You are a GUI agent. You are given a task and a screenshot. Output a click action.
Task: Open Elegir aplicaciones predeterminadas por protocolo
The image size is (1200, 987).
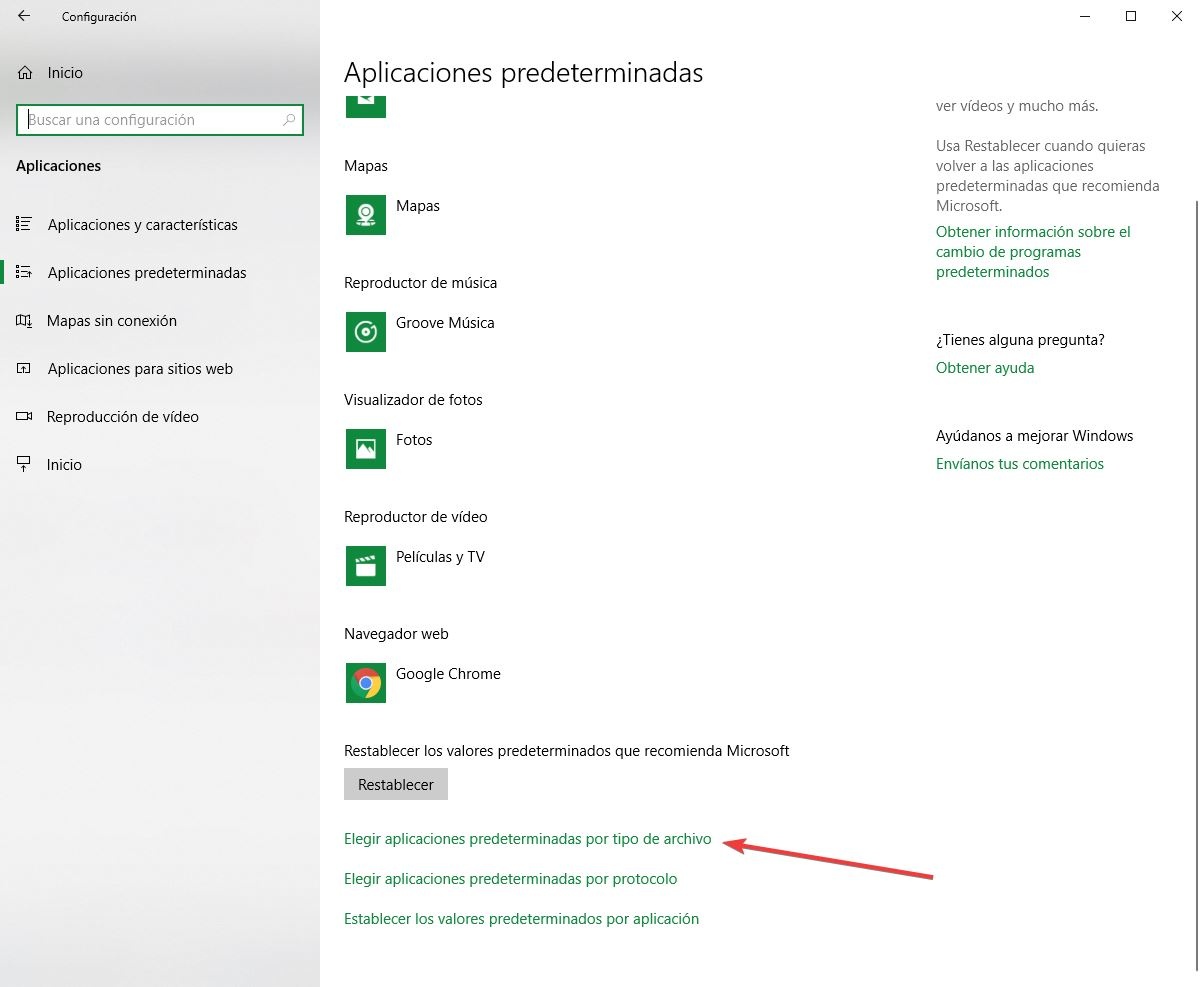(511, 879)
